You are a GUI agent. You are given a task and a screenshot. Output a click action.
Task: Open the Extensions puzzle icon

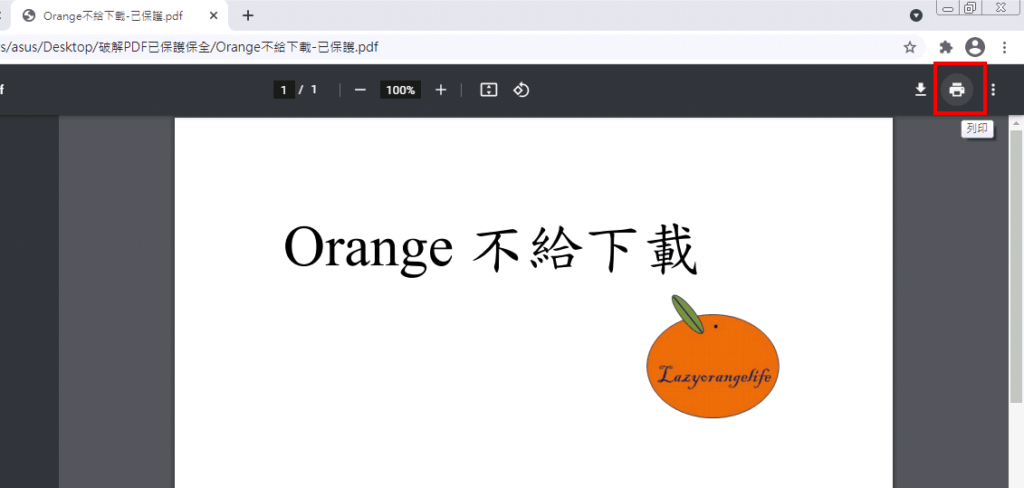tap(946, 47)
